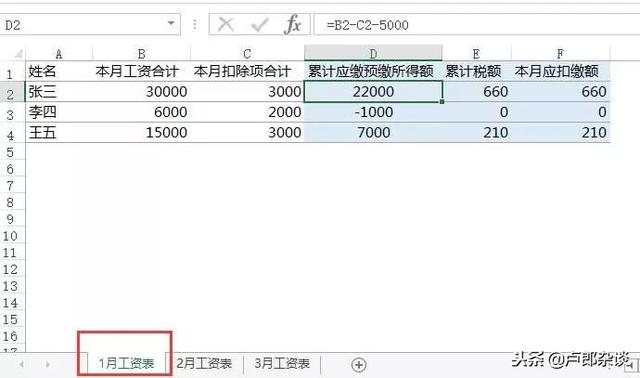Click cell with header 姓名
640x378 pixels.
coord(59,71)
